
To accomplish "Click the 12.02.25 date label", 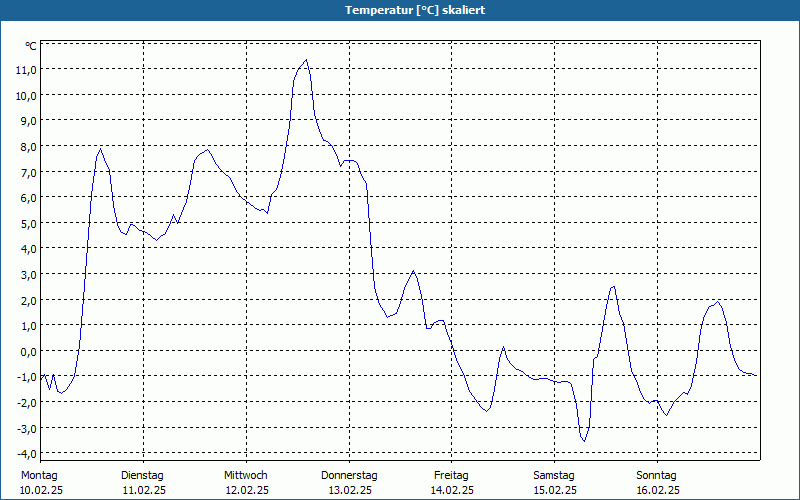I will click(x=247, y=491).
